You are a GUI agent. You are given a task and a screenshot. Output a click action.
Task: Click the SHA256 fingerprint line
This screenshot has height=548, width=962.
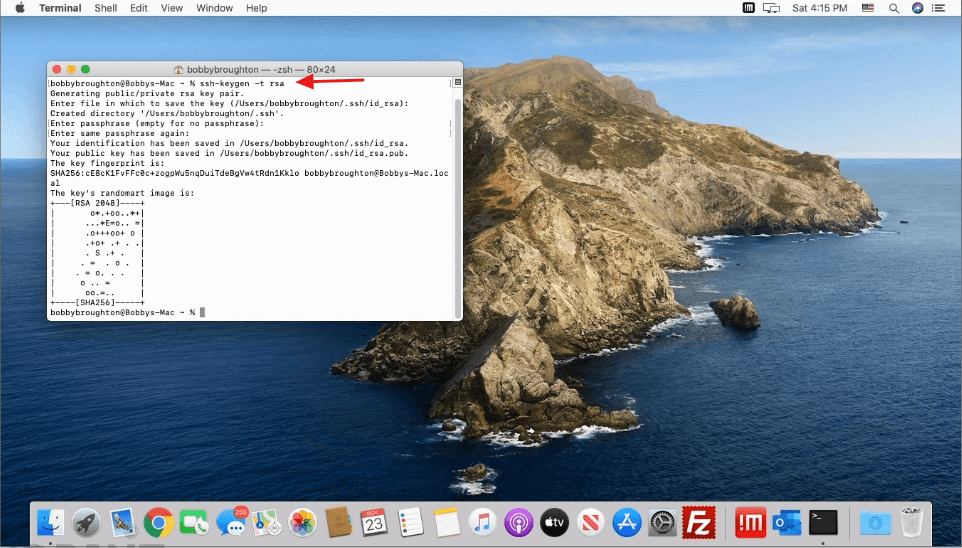(x=249, y=173)
